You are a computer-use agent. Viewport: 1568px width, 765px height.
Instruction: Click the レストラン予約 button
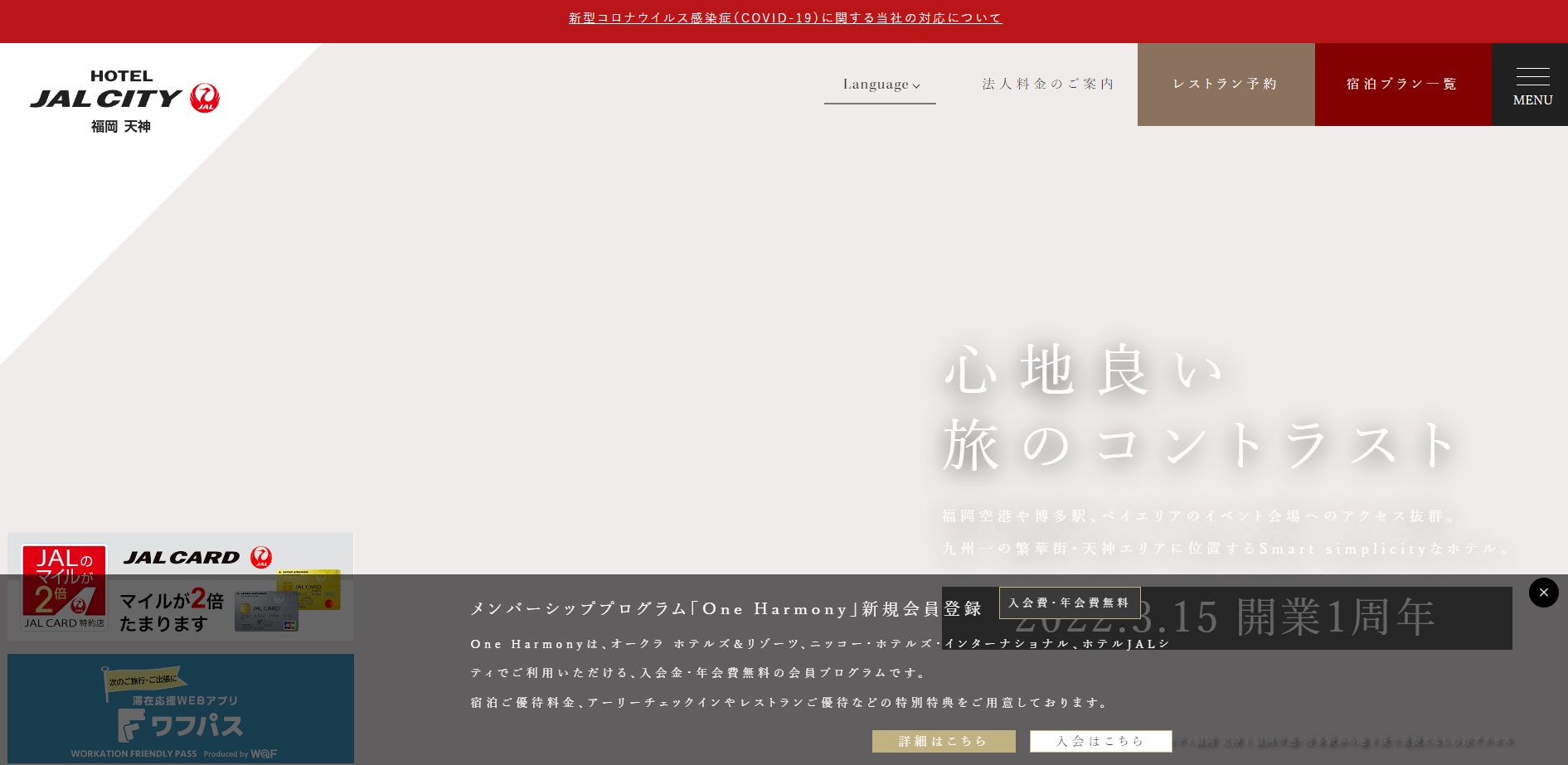click(x=1226, y=85)
